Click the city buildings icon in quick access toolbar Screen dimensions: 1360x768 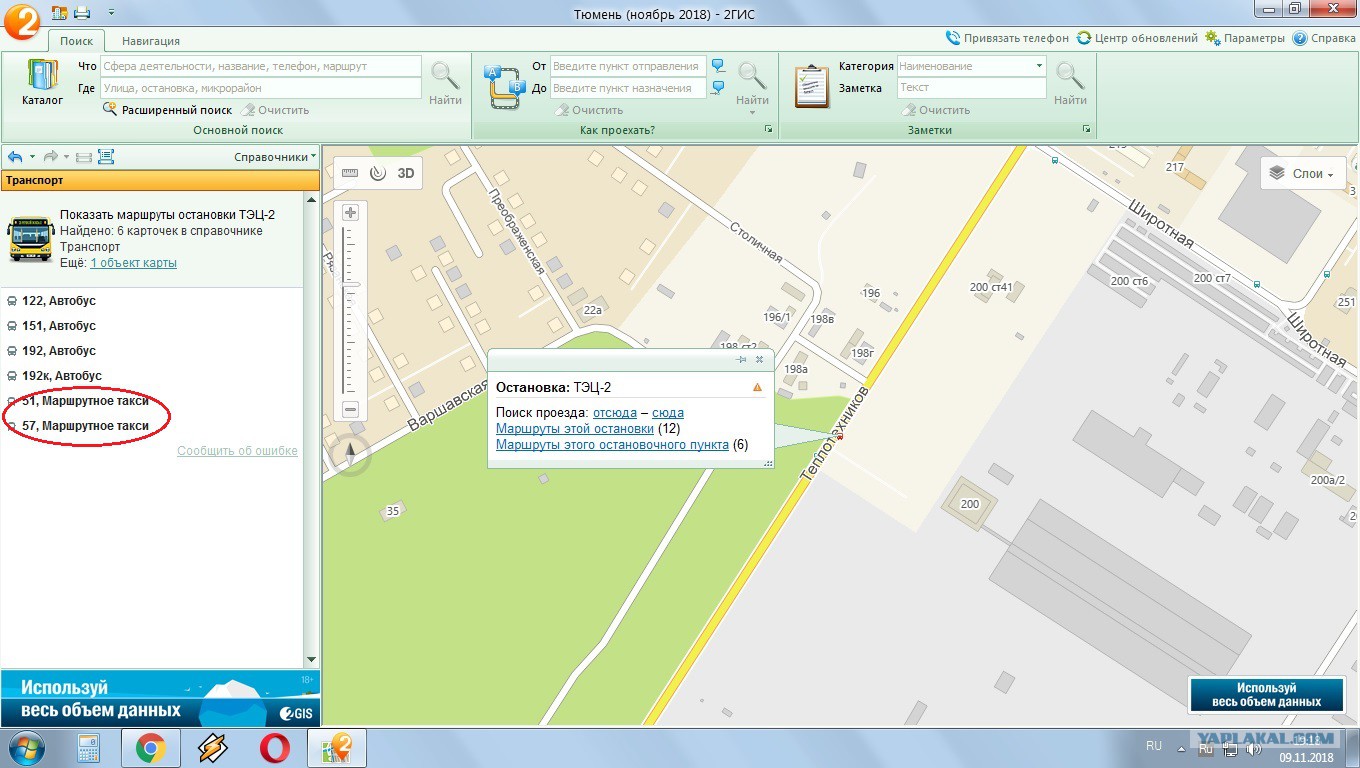click(59, 12)
